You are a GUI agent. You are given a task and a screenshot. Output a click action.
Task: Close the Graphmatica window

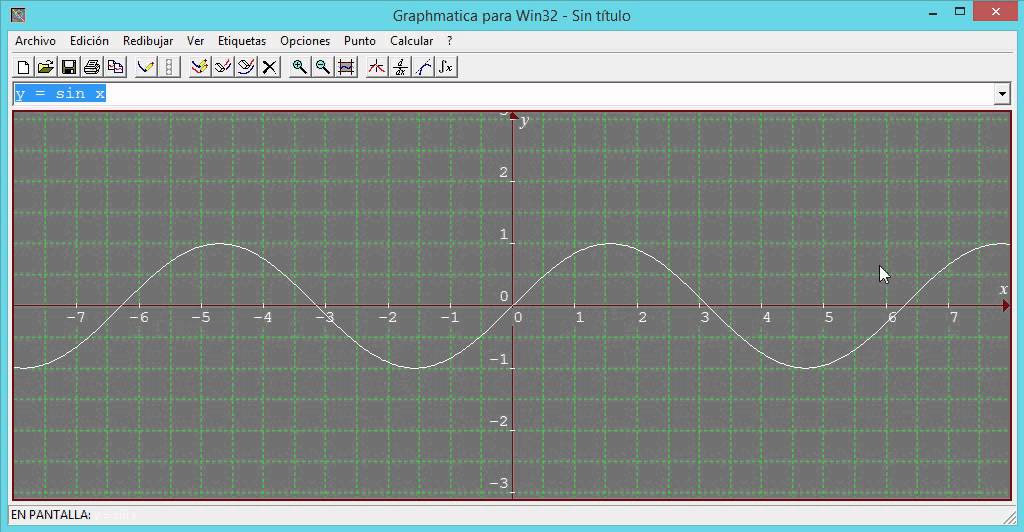[x=996, y=12]
